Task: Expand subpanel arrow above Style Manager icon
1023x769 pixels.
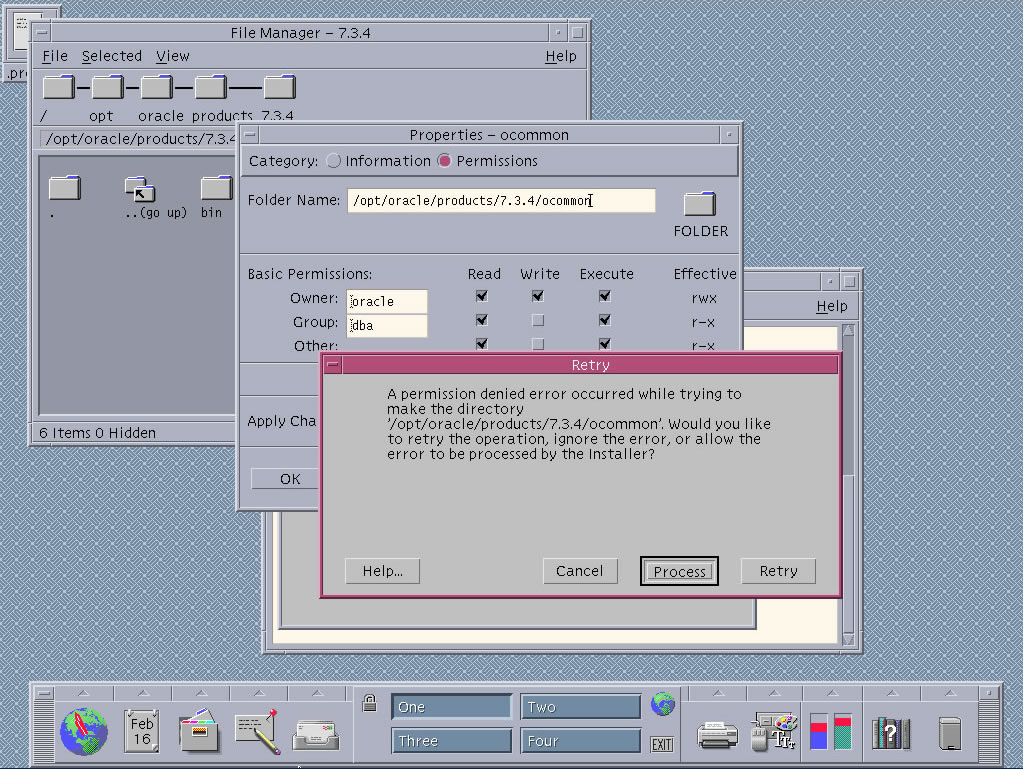Action: tap(774, 693)
